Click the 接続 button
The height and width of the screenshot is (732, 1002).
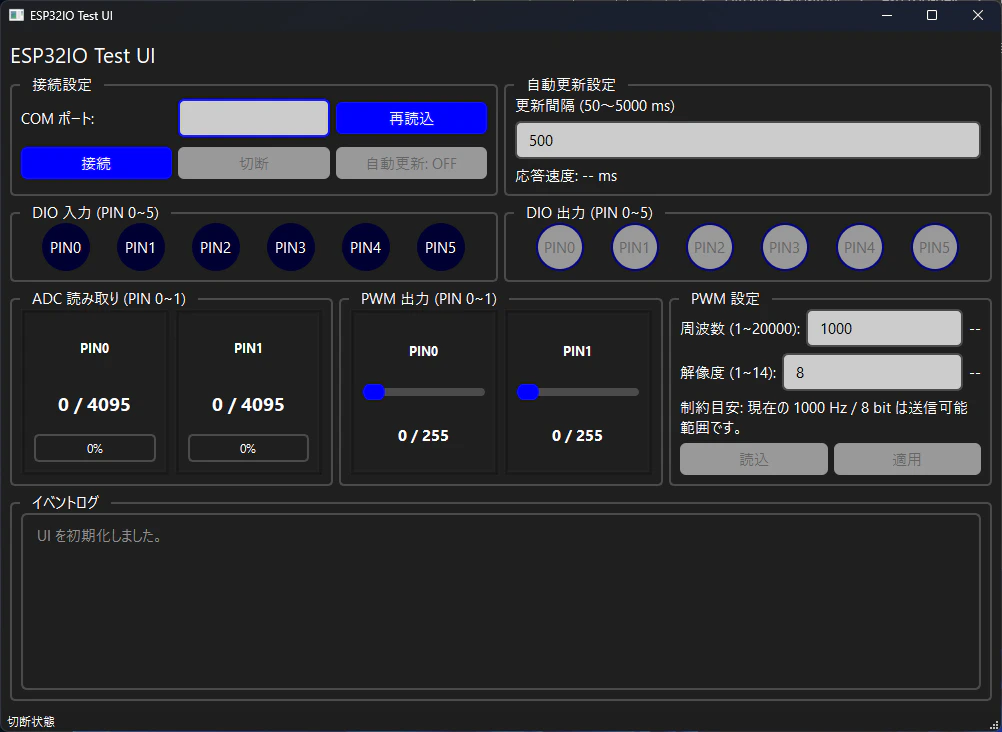96,164
